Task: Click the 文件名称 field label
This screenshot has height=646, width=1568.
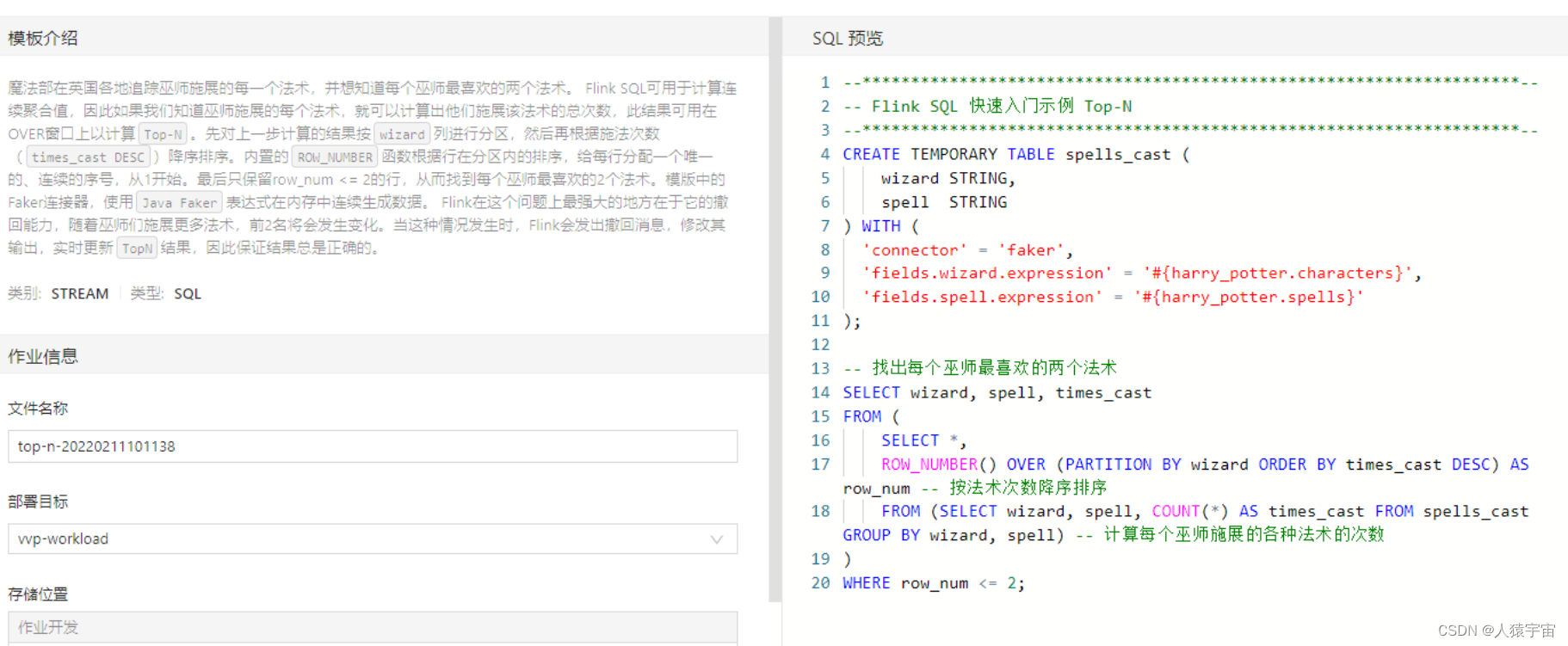Action: click(x=38, y=409)
